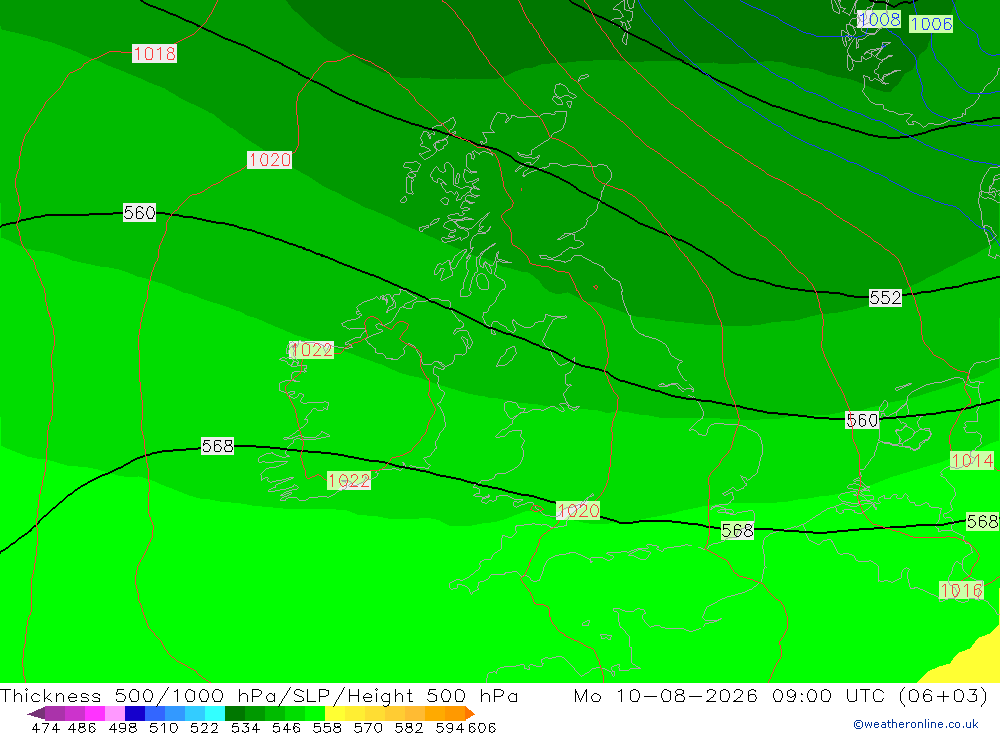Screen dimensions: 1000x733
Task: Click the red '1014' isobar label
Action: point(972,461)
